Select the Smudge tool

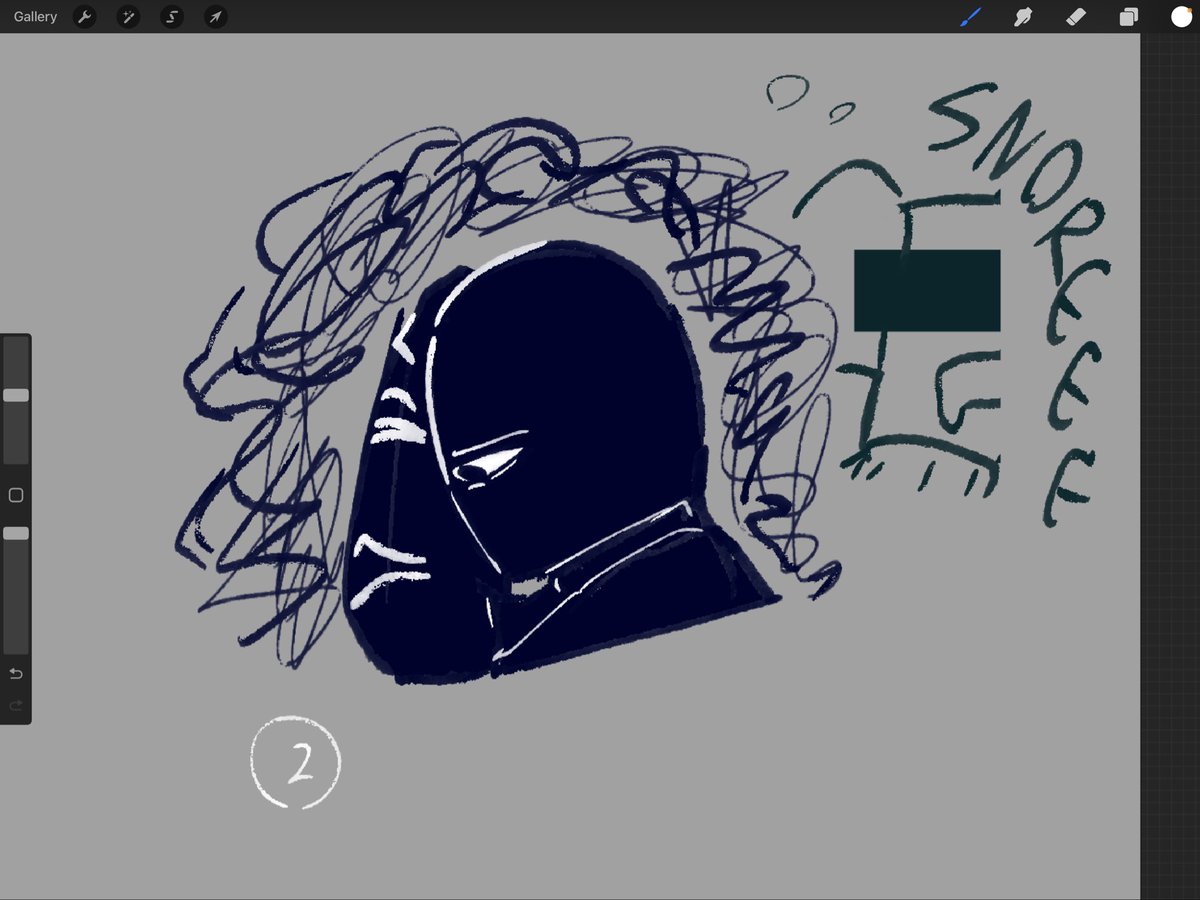pos(1023,17)
